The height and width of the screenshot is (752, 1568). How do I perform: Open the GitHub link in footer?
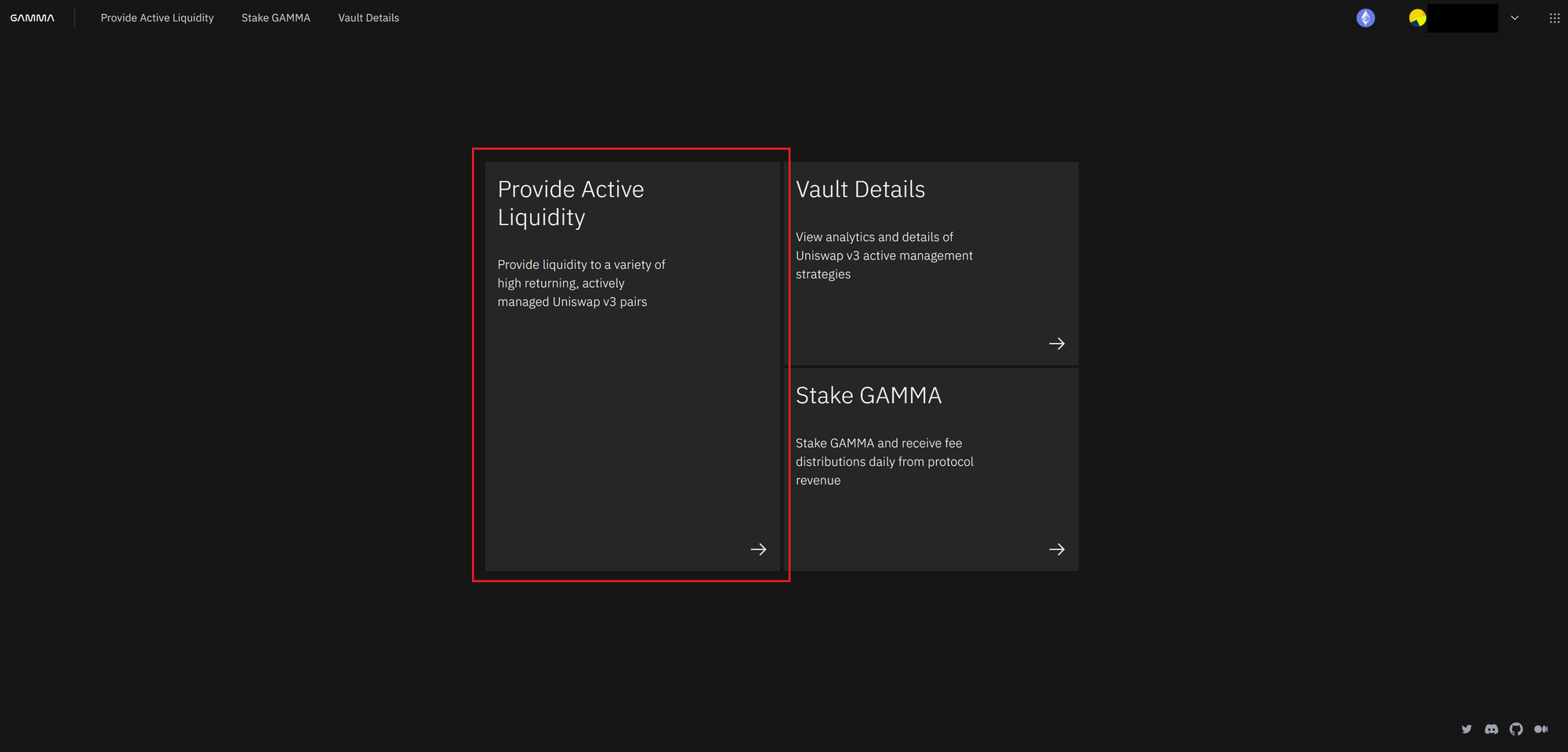(x=1516, y=729)
